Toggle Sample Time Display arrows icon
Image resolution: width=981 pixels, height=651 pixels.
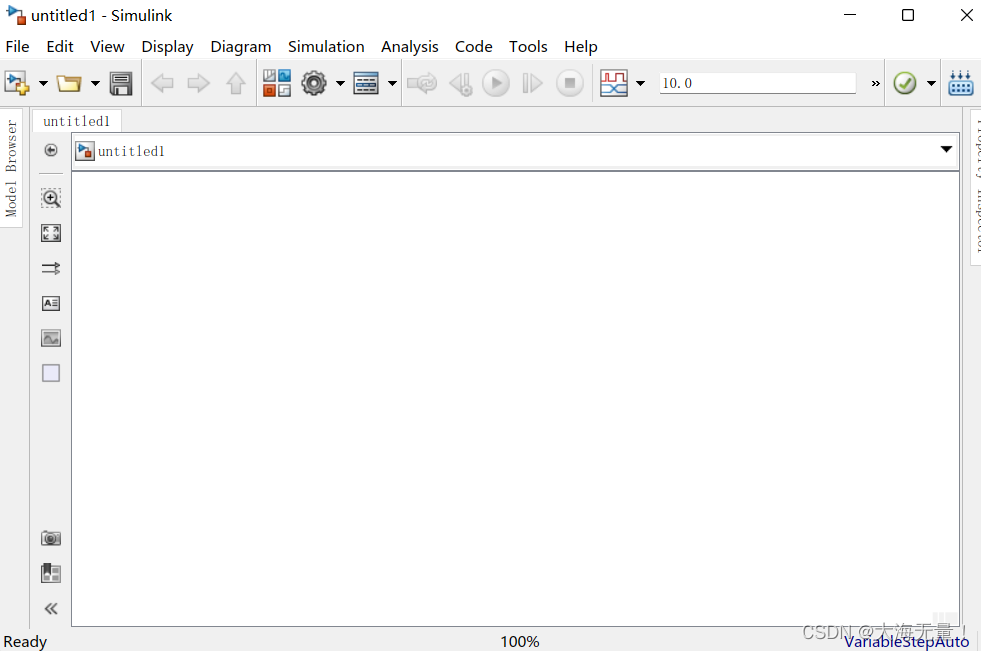51,268
